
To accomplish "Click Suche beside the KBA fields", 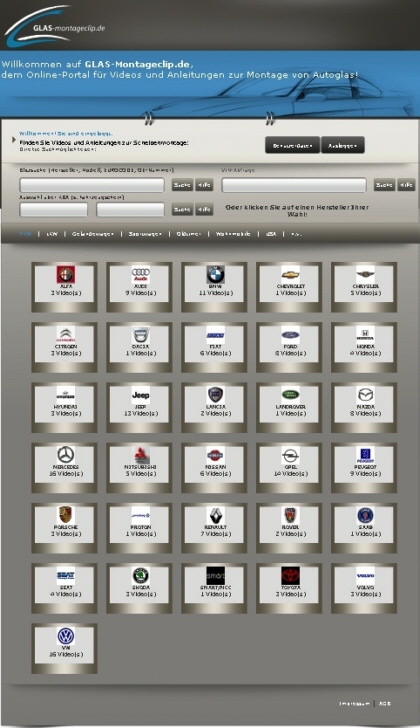I will pyautogui.click(x=182, y=209).
